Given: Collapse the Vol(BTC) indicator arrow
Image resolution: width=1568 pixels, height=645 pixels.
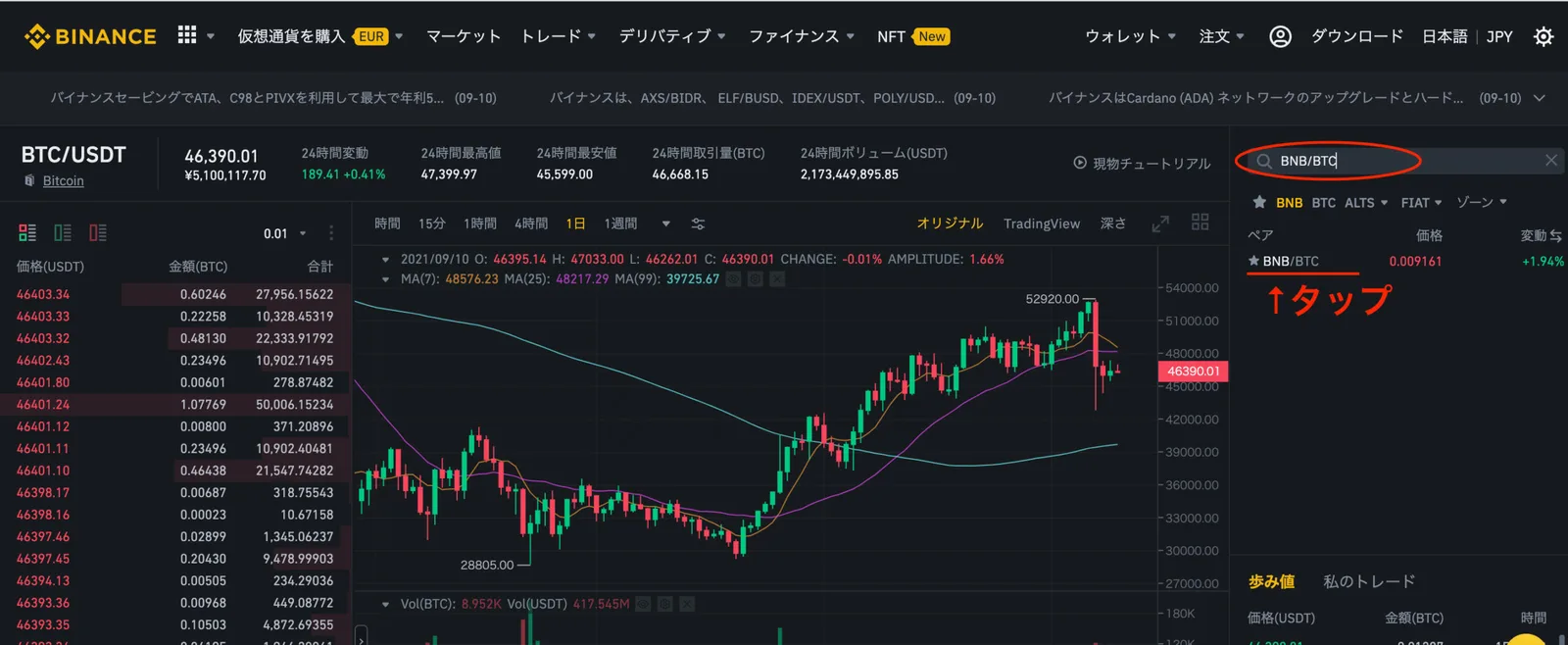Looking at the screenshot, I should click(x=385, y=604).
